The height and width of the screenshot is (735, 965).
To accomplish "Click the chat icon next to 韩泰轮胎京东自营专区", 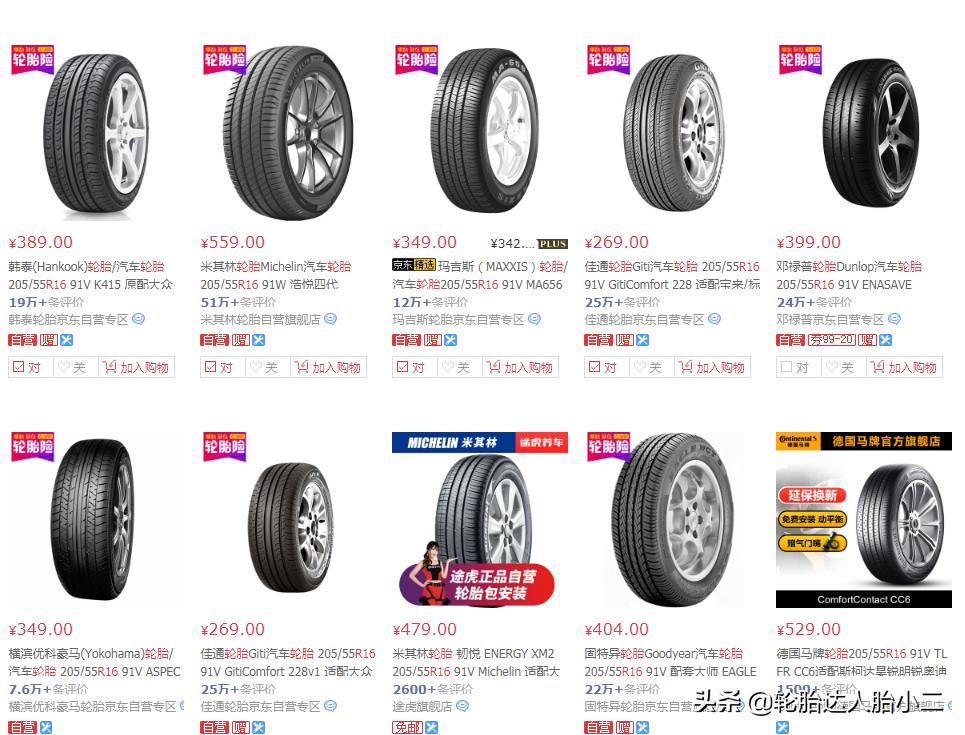I will click(x=138, y=319).
